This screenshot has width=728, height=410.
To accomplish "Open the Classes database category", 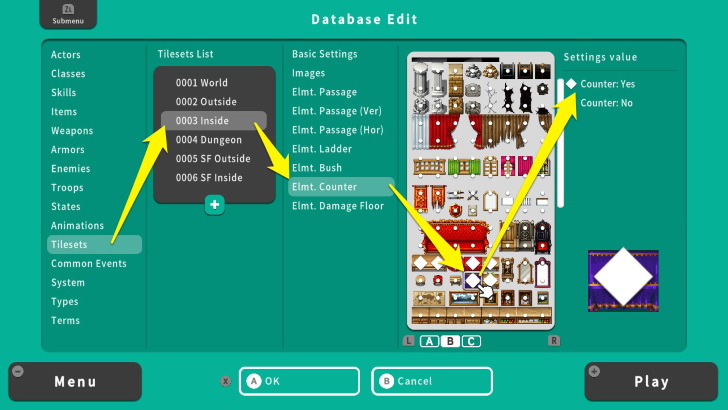I will pyautogui.click(x=68, y=74).
